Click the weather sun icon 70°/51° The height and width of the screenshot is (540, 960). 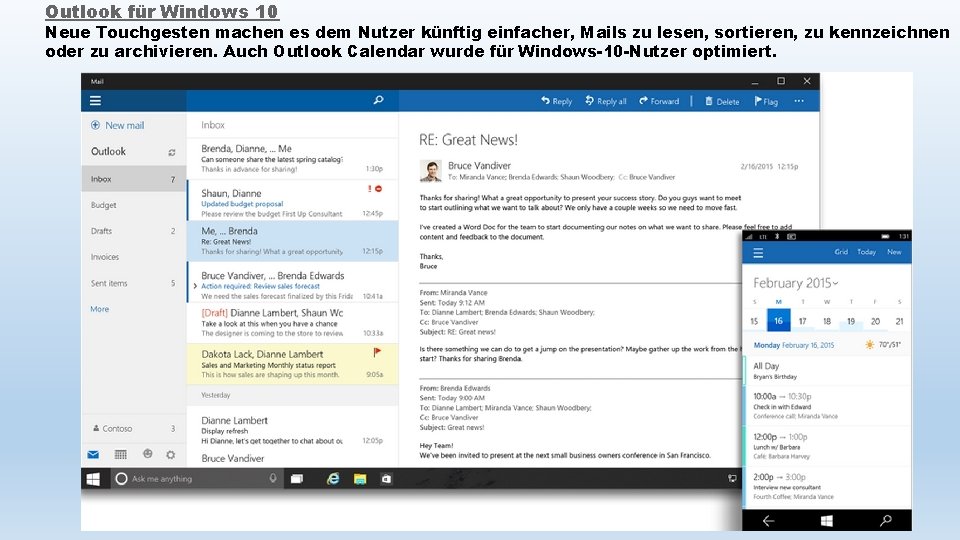pos(869,345)
